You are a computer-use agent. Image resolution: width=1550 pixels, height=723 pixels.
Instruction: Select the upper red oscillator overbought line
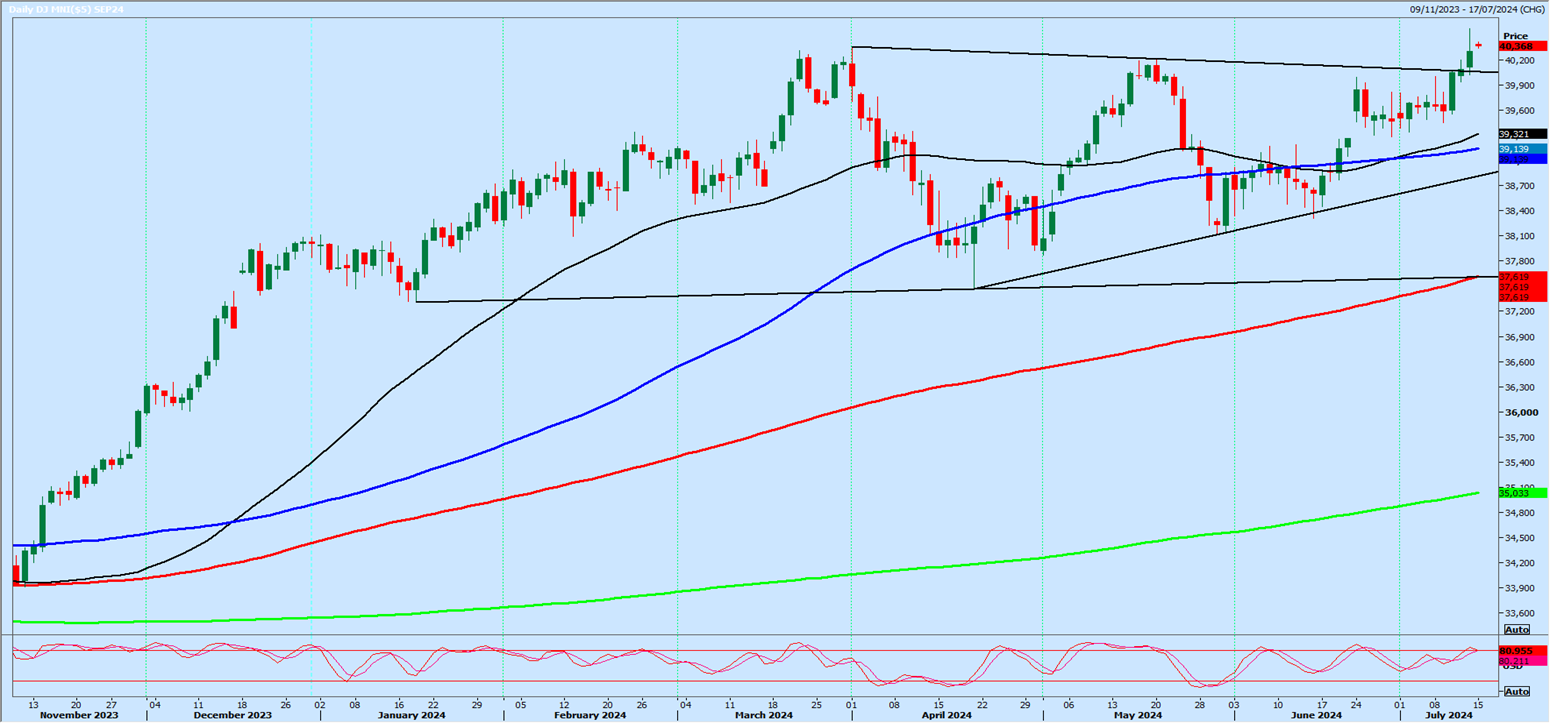tap(700, 651)
